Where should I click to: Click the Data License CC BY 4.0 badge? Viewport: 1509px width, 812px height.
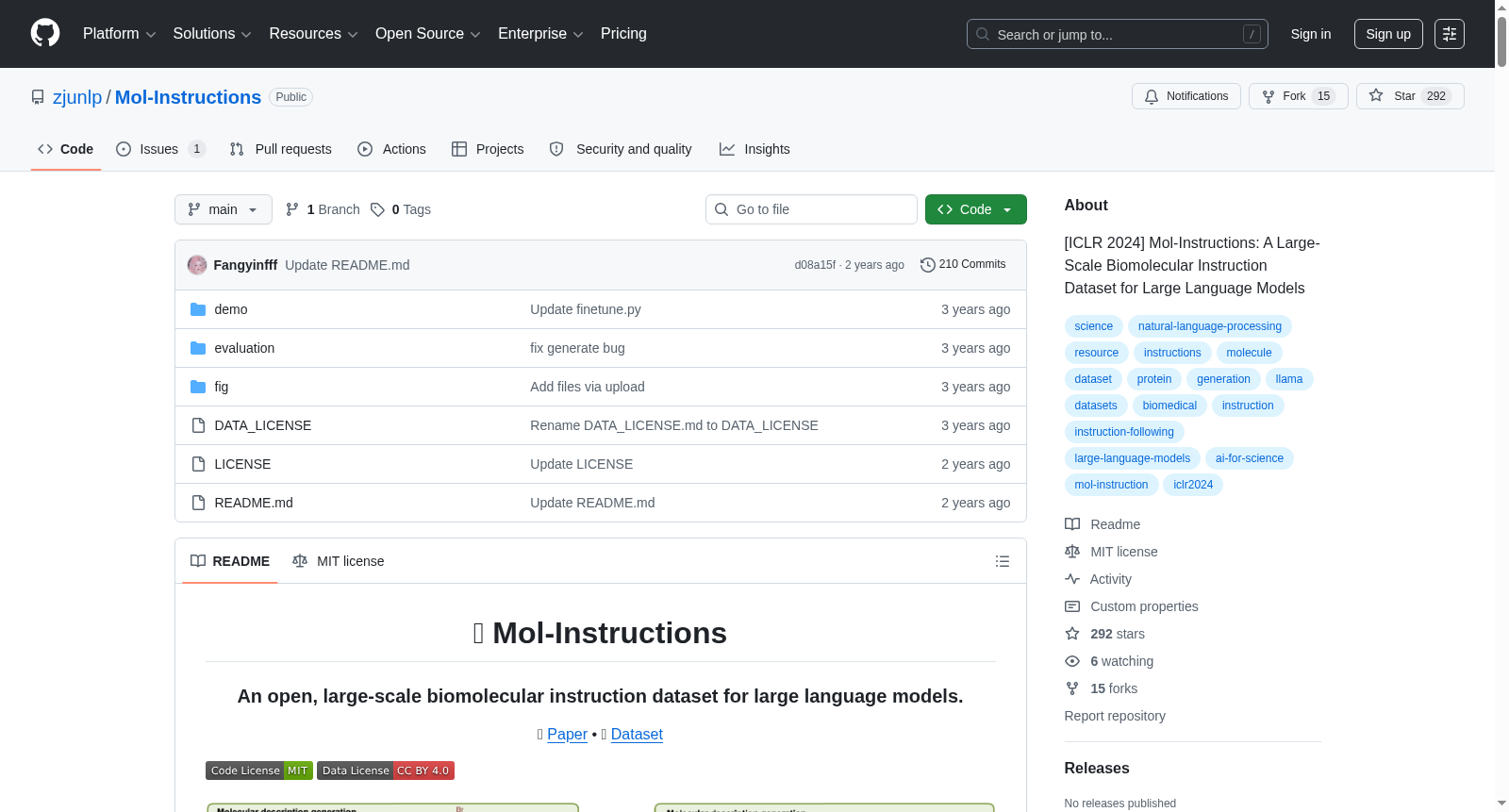click(386, 771)
